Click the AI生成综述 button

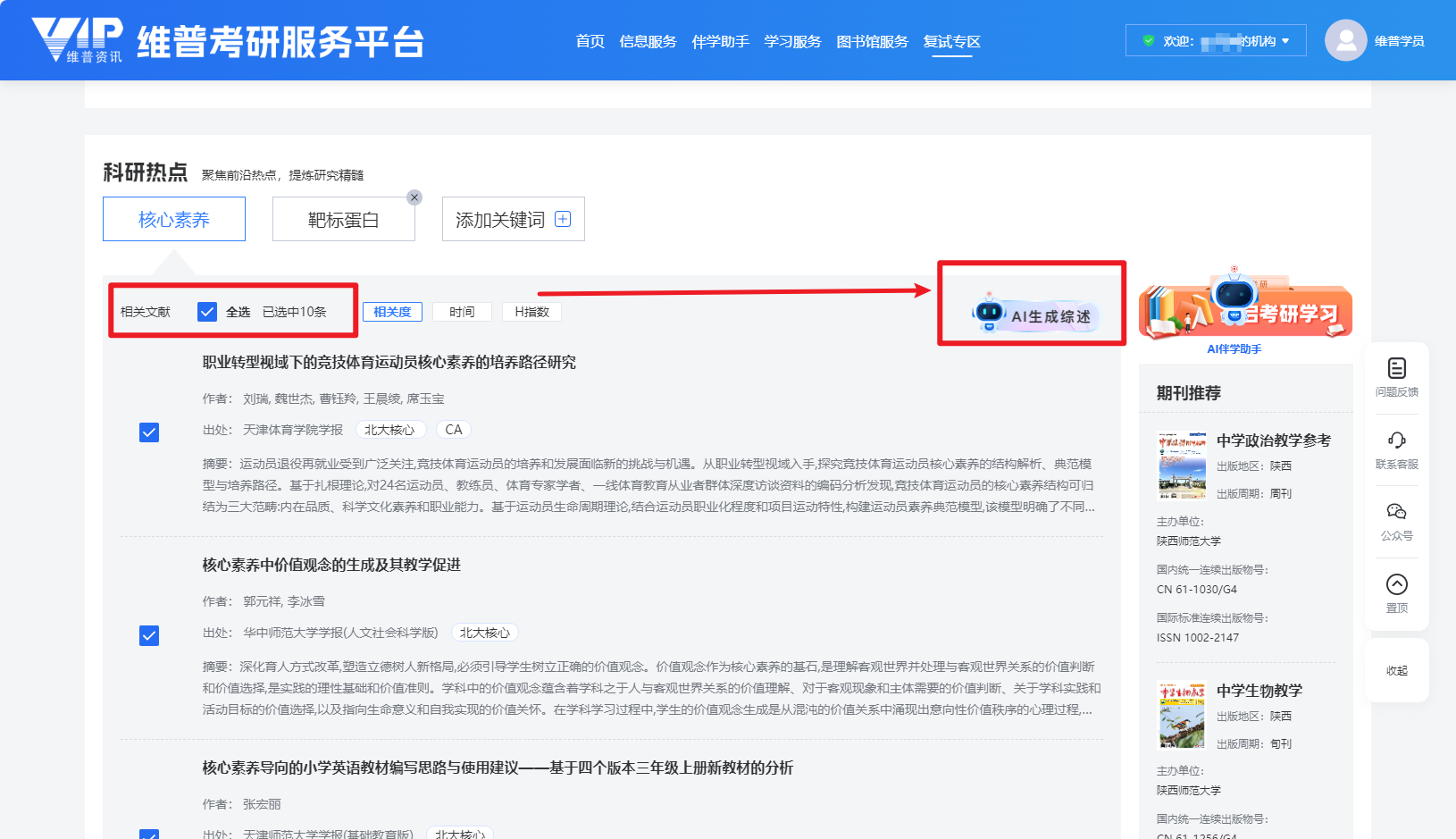[x=1035, y=315]
